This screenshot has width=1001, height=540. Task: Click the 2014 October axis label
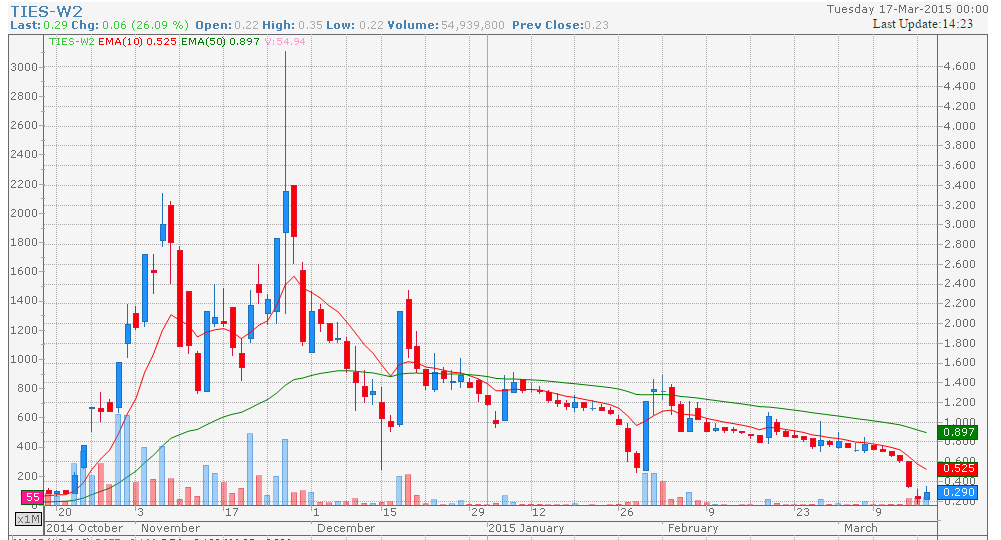point(84,528)
